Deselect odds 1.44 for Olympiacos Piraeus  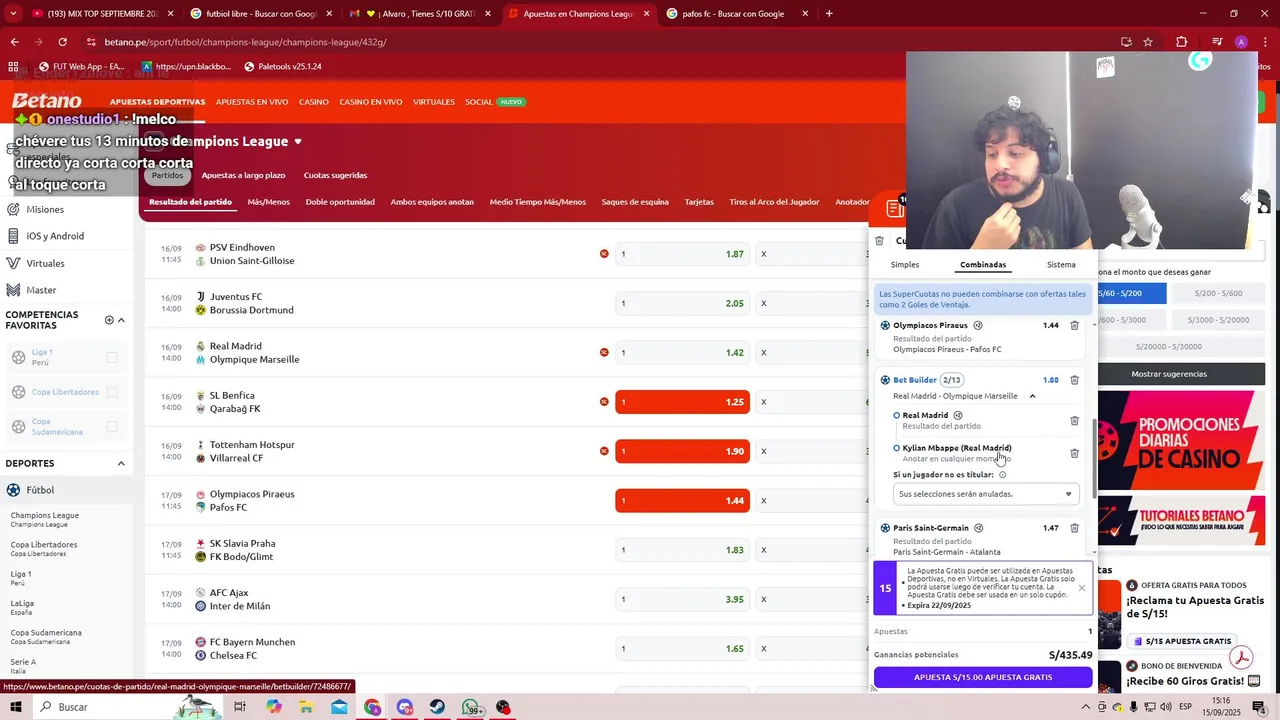(x=682, y=500)
